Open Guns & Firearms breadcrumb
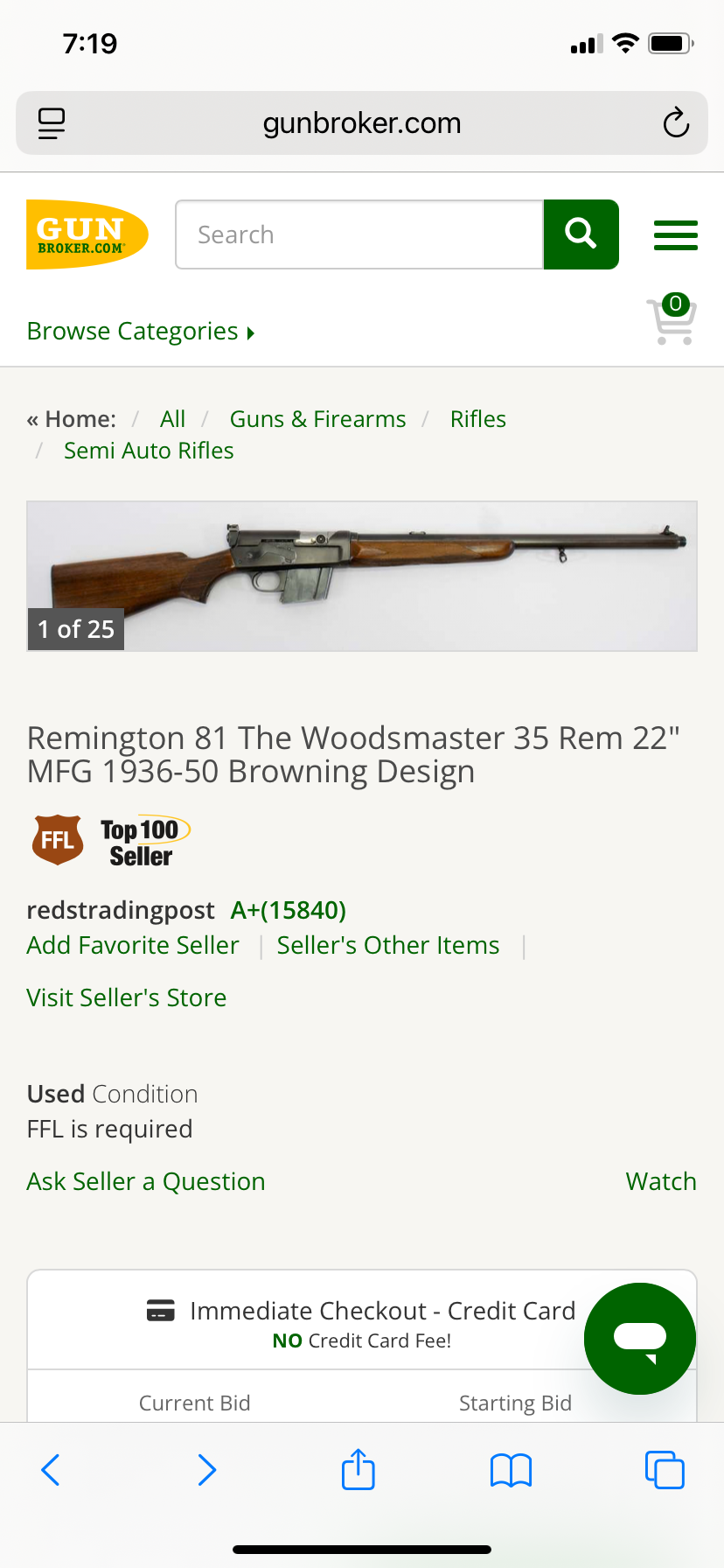This screenshot has width=724, height=1568. pos(317,419)
